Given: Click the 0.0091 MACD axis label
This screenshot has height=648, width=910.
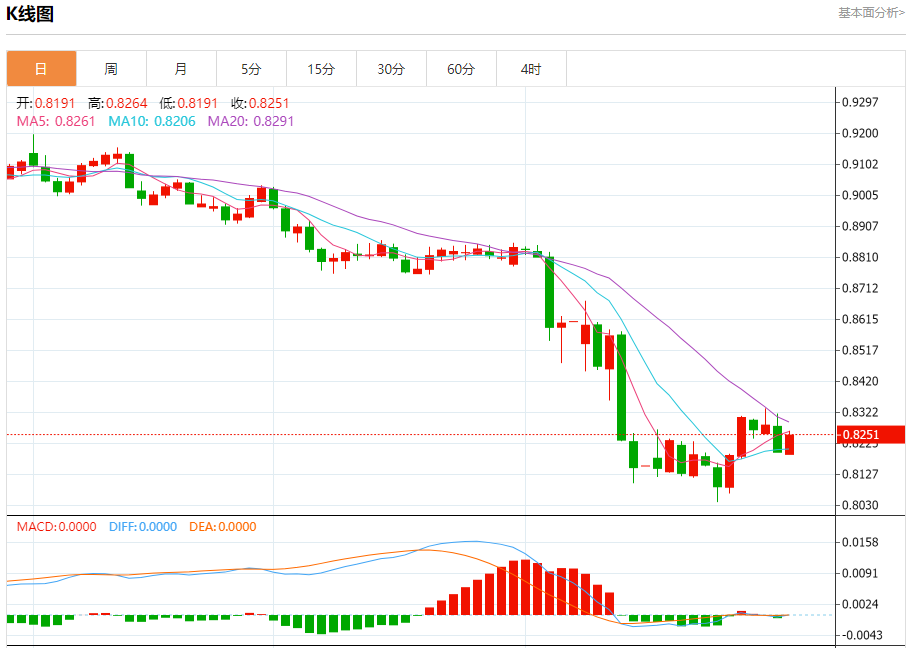Looking at the screenshot, I should [x=861, y=573].
